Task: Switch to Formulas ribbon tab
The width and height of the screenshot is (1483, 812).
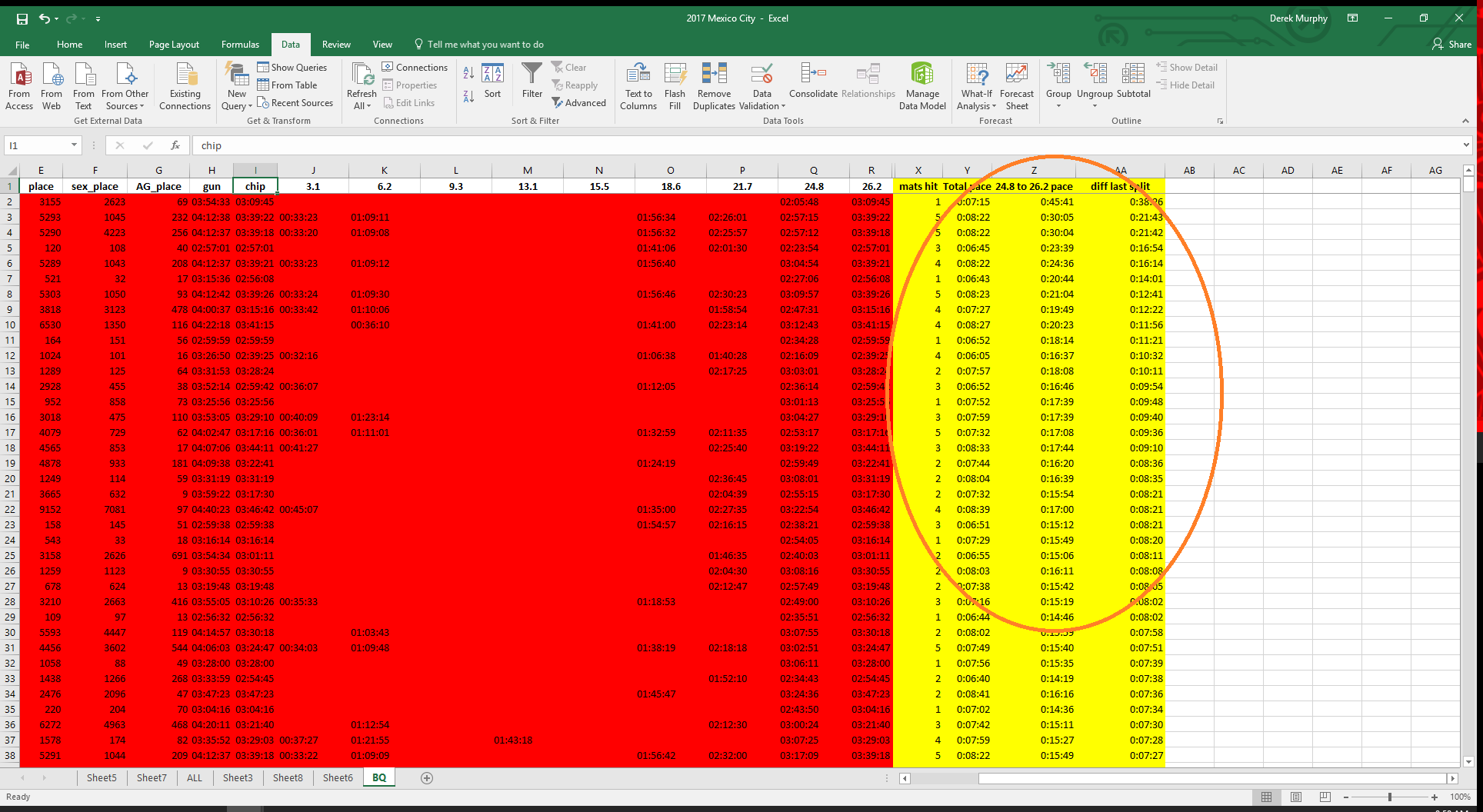Action: pos(240,45)
